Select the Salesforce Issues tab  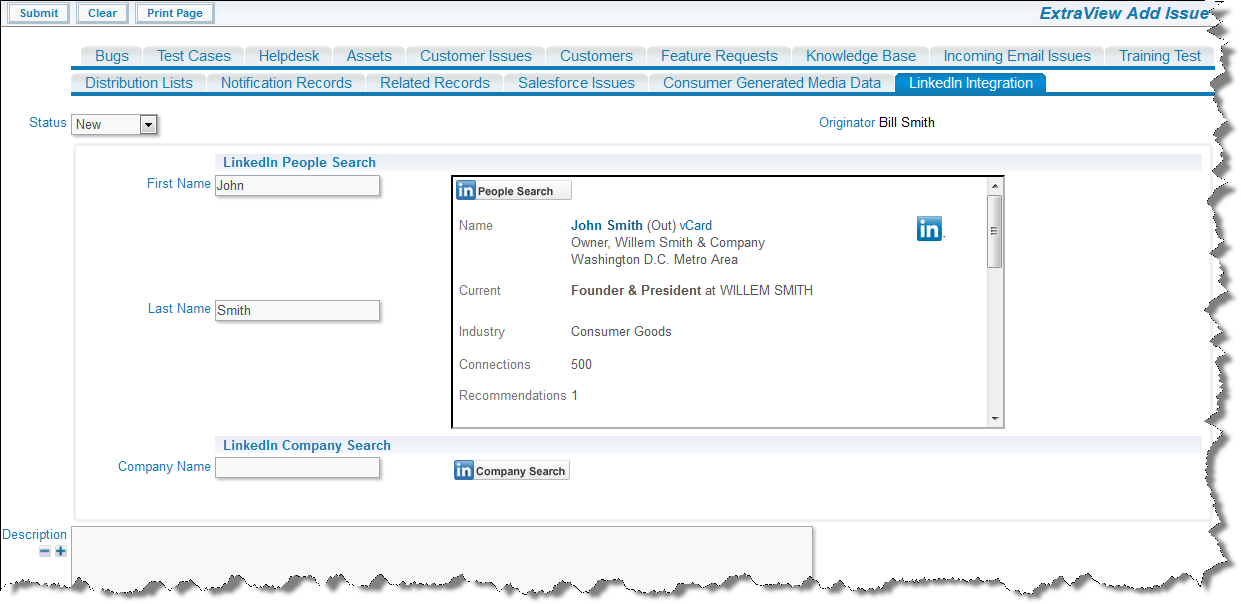click(576, 83)
